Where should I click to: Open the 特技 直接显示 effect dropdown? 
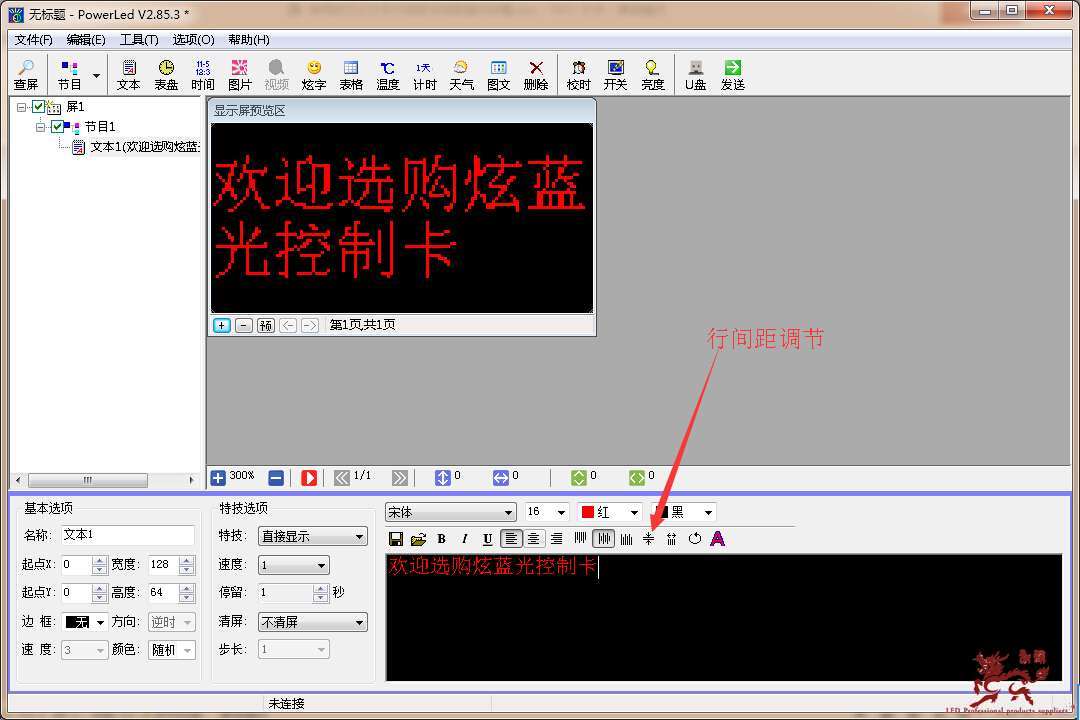click(x=313, y=536)
